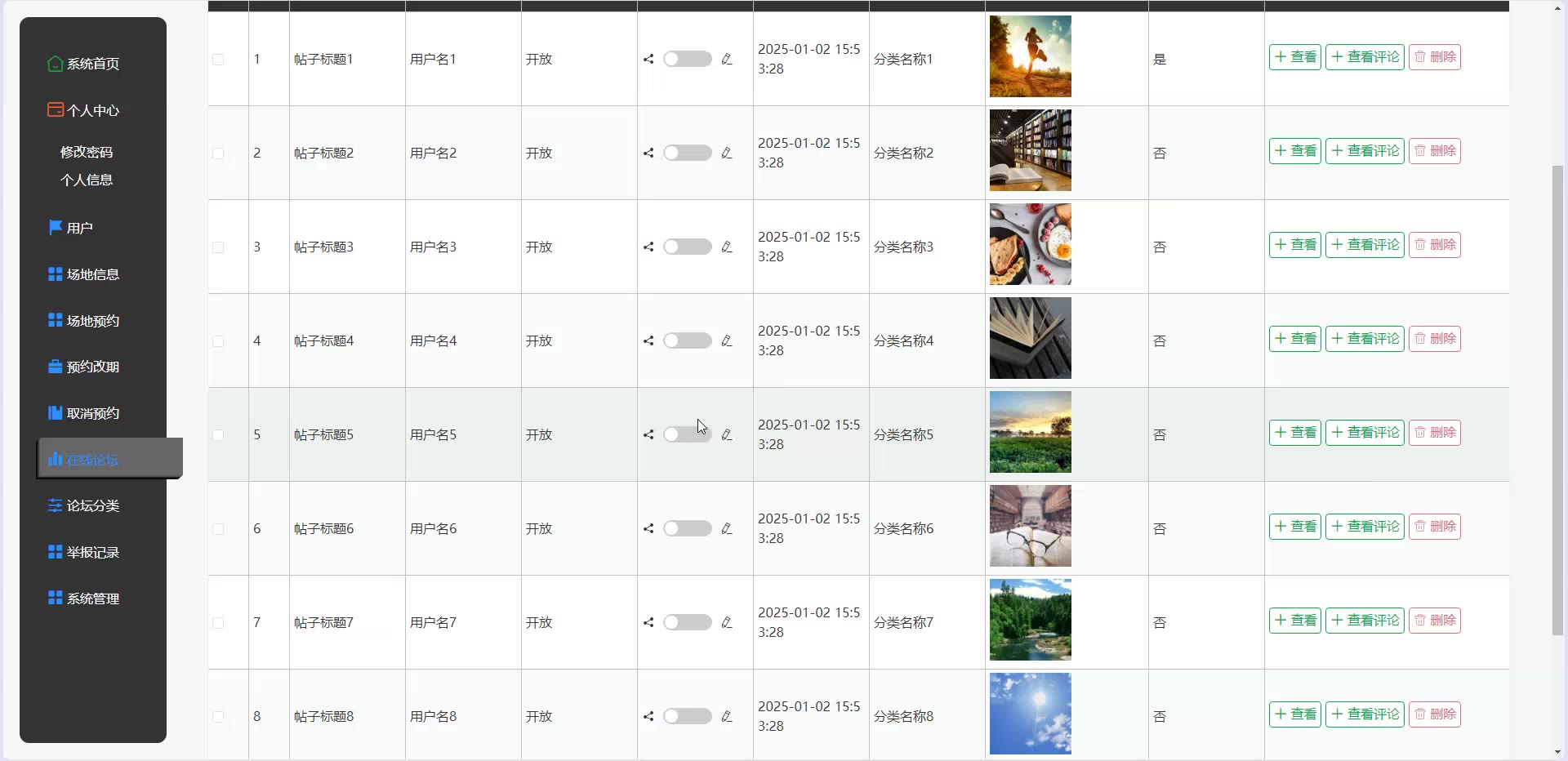Click the edit pencil icon in row 帖子标题2
This screenshot has height=761, width=1568.
[x=727, y=153]
